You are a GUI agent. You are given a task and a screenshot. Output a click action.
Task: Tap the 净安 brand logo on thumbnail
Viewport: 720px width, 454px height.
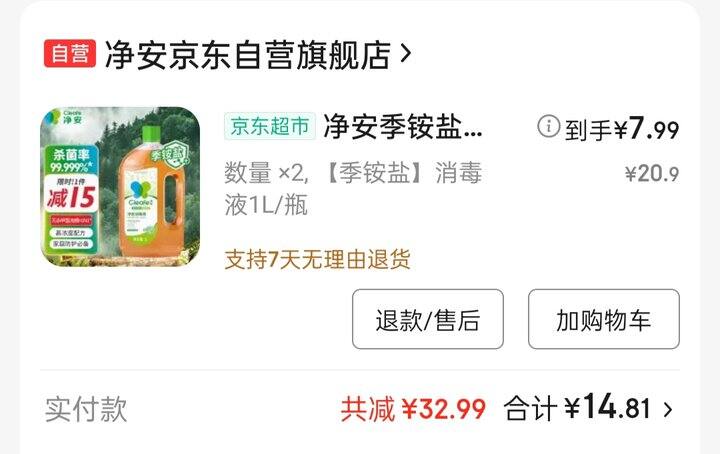[x=65, y=117]
